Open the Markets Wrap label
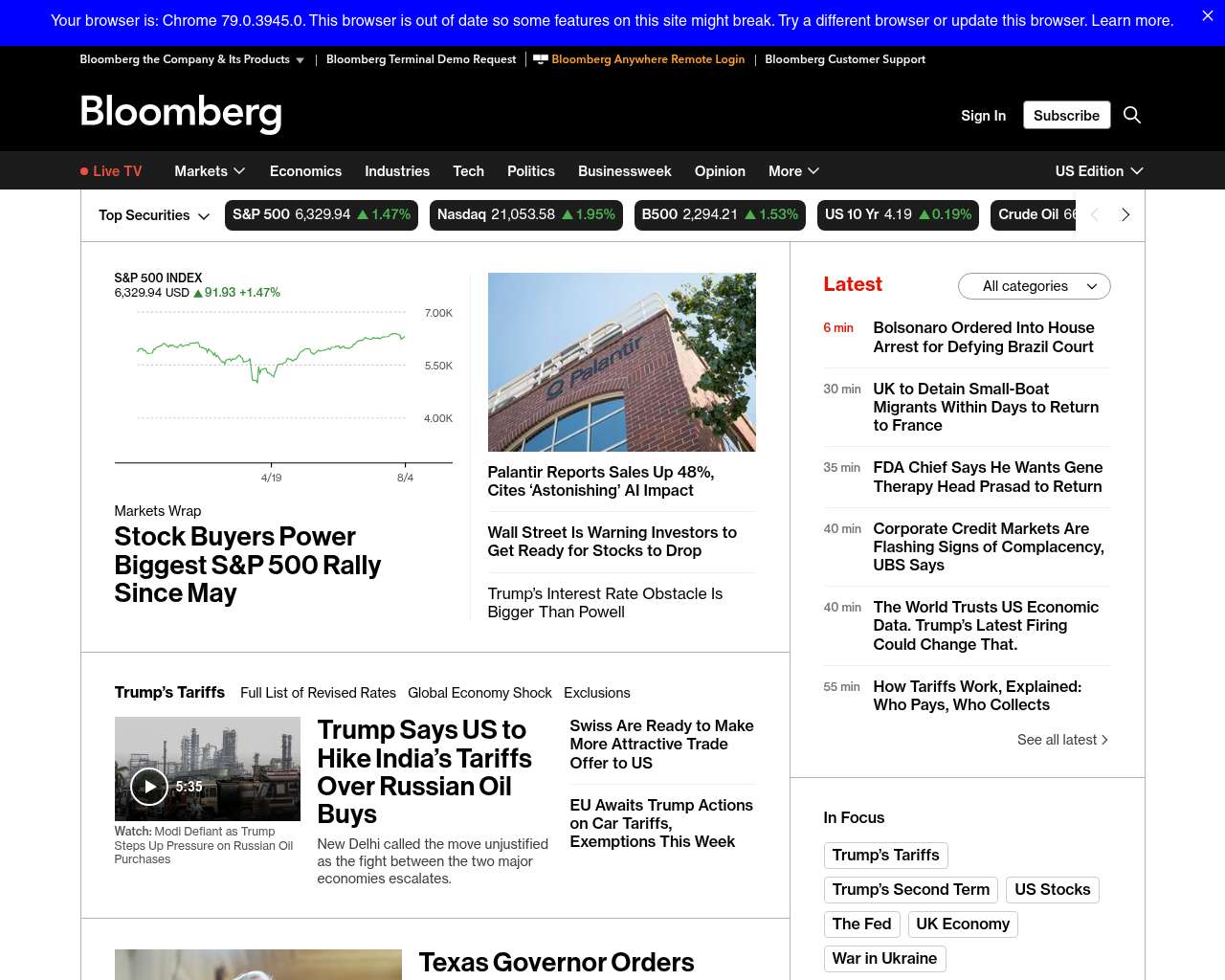Screen dimensions: 1225x980 coord(158,511)
